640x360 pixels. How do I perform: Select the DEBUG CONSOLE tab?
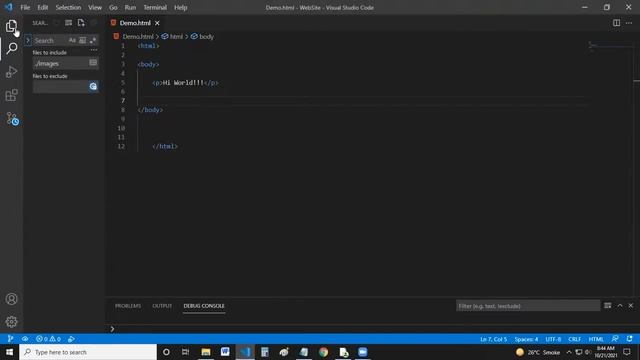tap(204, 306)
